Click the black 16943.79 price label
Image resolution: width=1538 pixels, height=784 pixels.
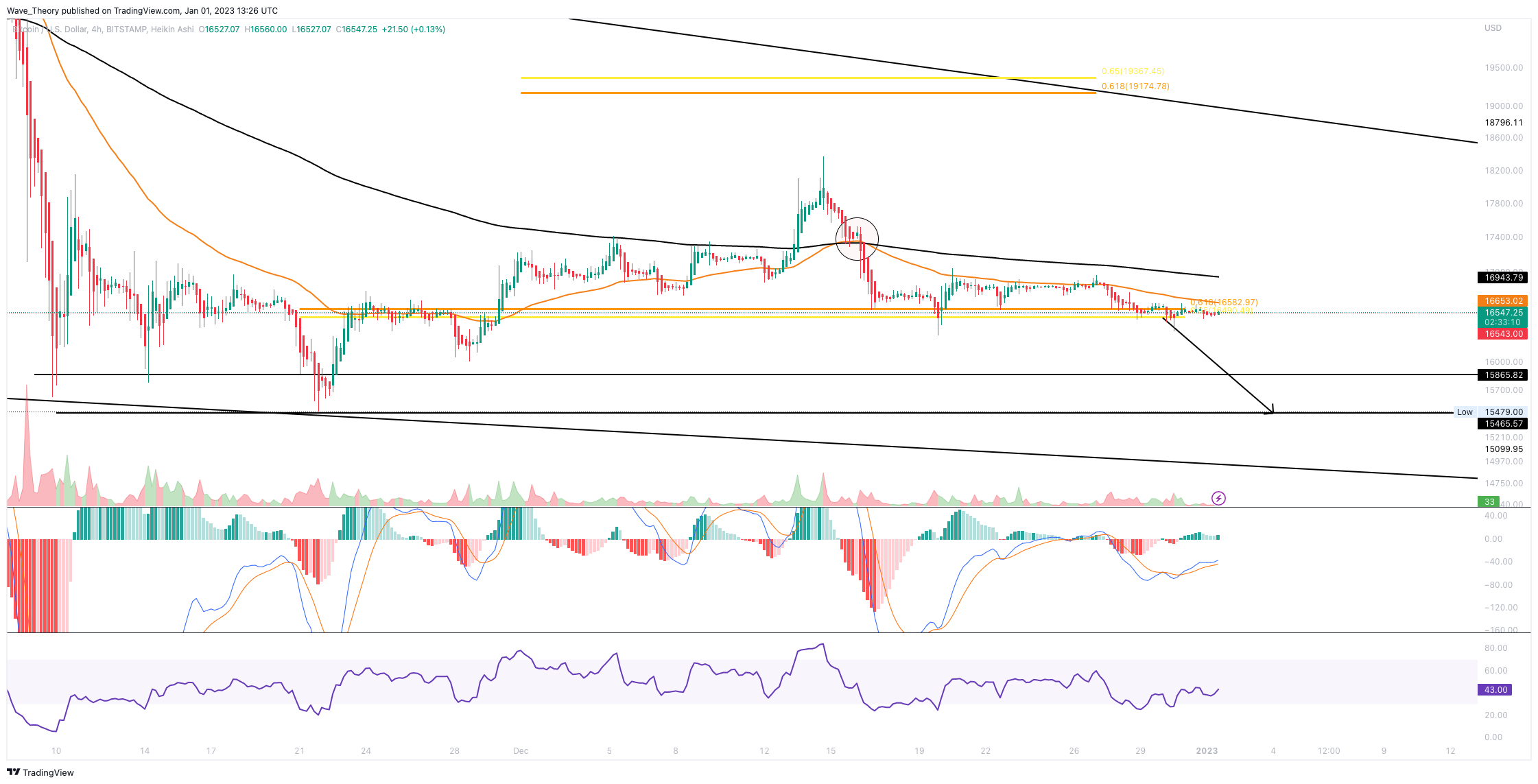[x=1503, y=278]
